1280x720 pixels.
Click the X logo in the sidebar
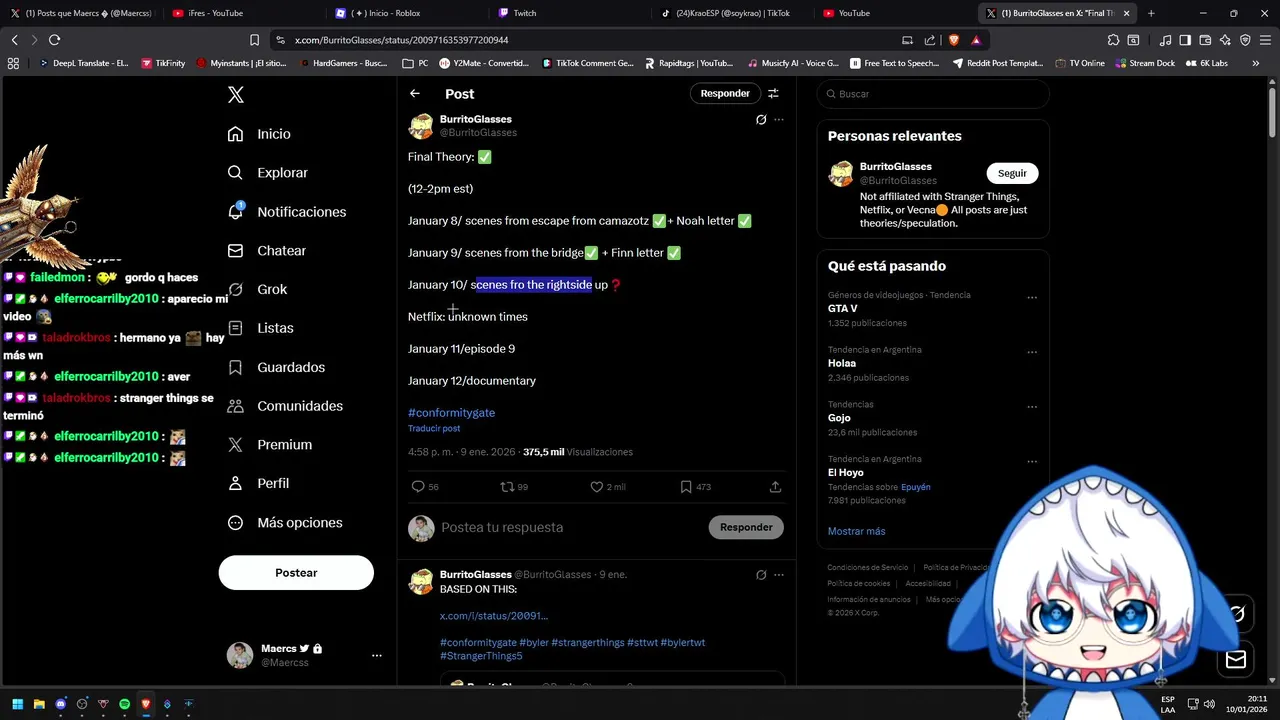235,95
